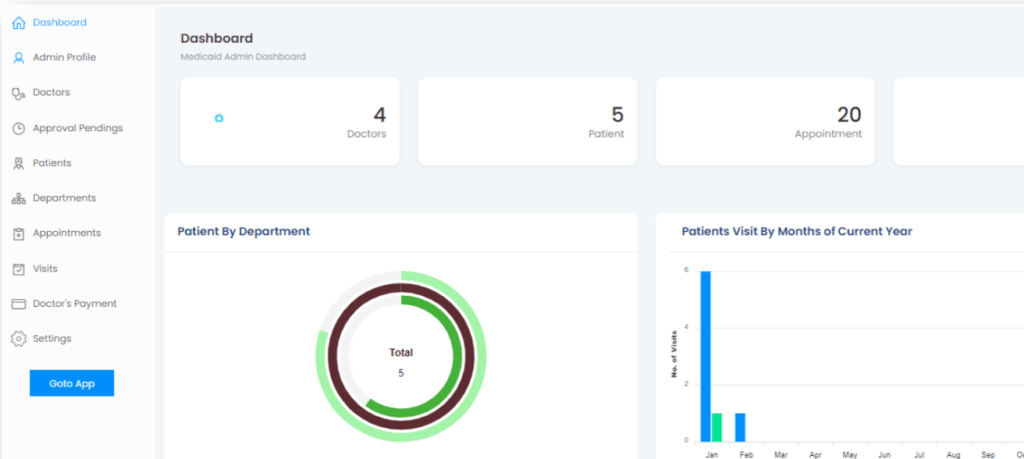Click the blue February bar
This screenshot has width=1024, height=459.
point(740,428)
